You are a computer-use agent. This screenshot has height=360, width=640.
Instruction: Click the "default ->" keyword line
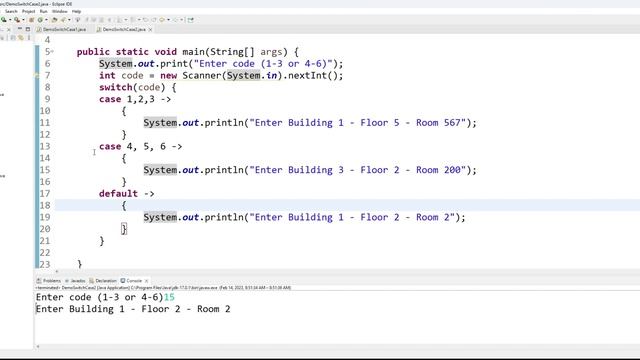point(127,194)
